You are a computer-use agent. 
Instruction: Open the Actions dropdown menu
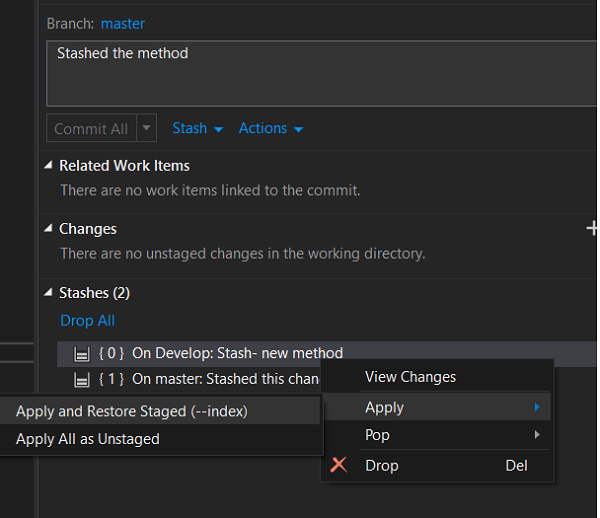coord(271,128)
